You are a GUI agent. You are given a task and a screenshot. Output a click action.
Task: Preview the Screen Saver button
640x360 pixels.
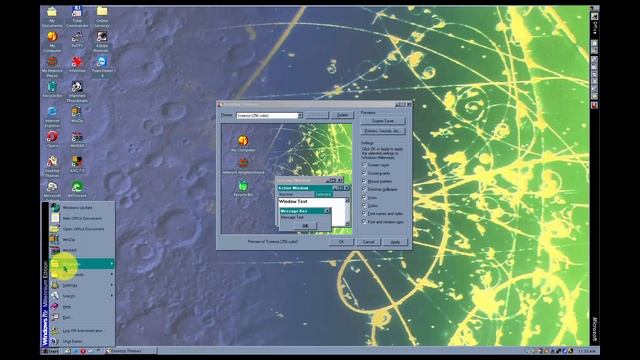383,121
